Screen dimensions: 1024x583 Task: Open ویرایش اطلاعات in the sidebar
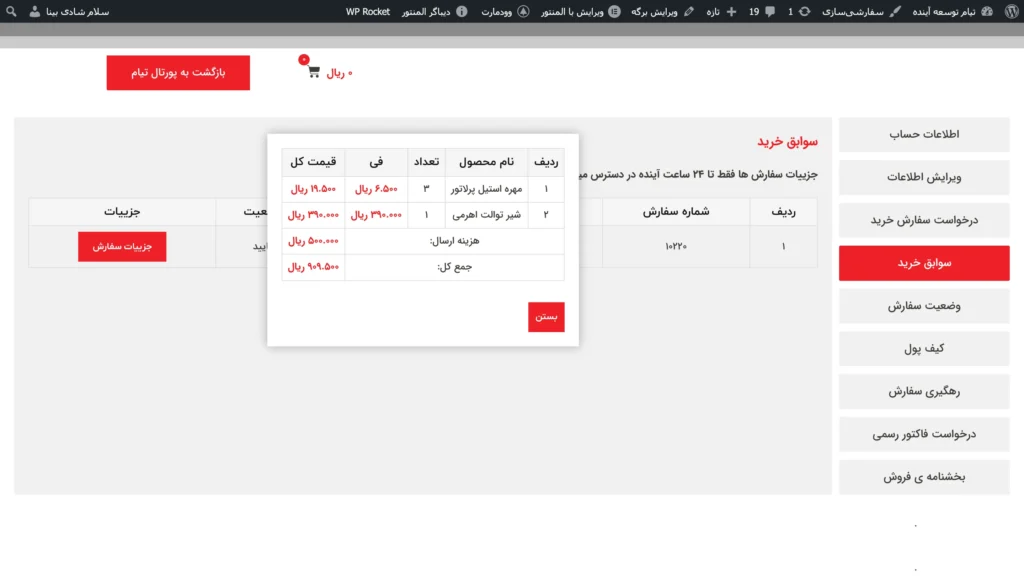tap(924, 178)
